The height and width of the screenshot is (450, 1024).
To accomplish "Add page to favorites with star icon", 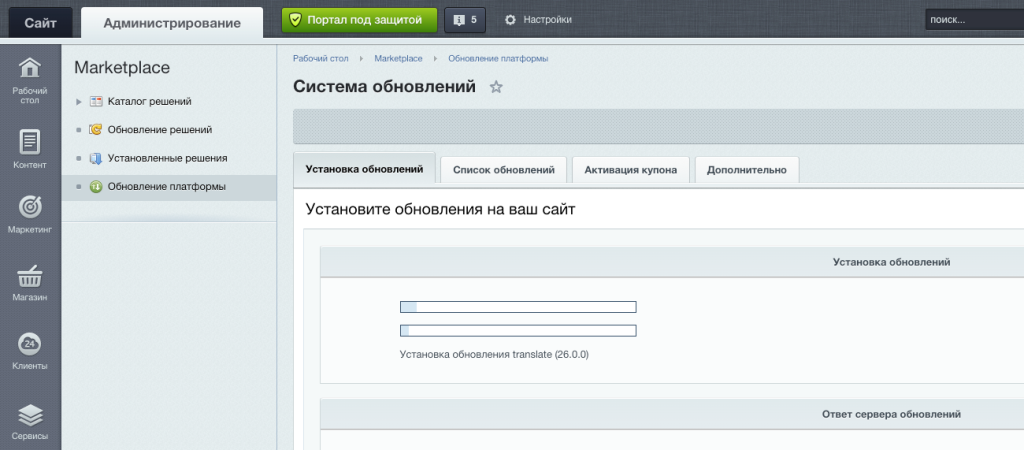I will (496, 87).
